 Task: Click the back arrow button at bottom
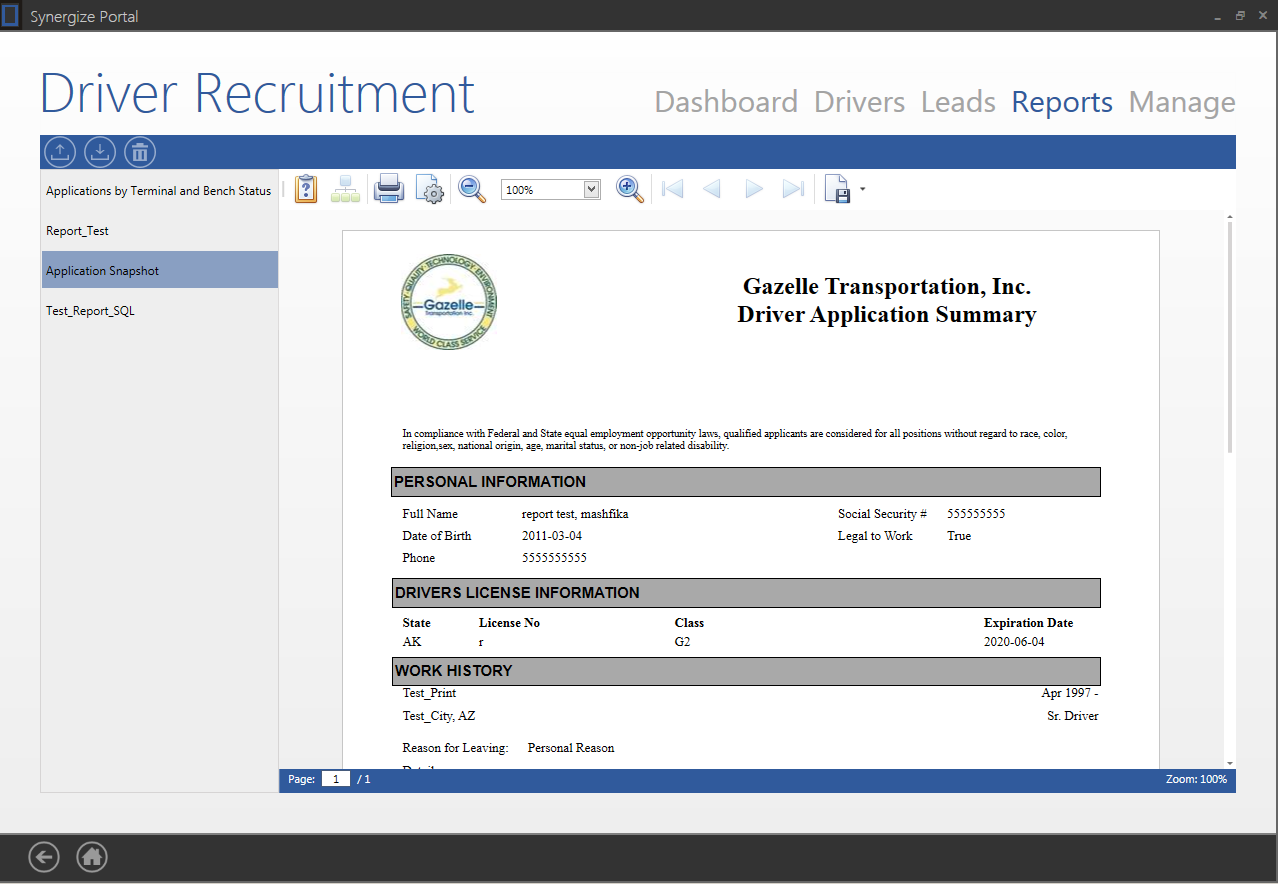pyautogui.click(x=44, y=857)
